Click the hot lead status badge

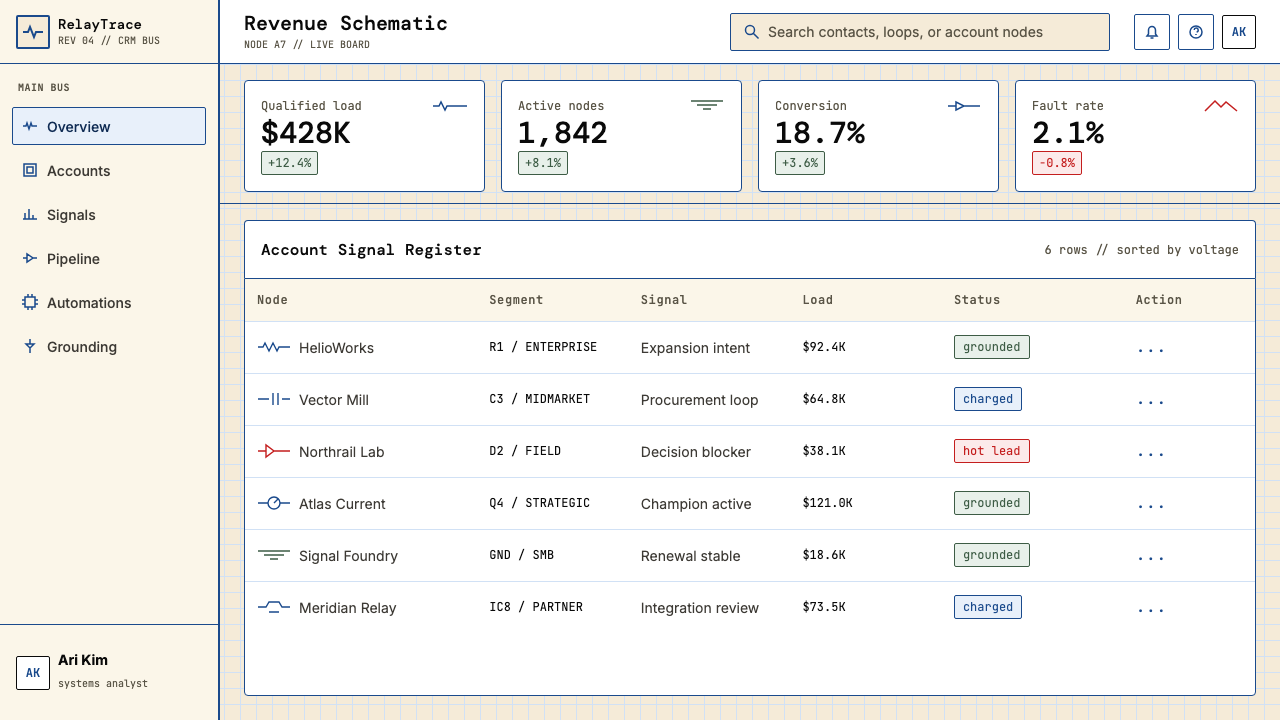(992, 451)
